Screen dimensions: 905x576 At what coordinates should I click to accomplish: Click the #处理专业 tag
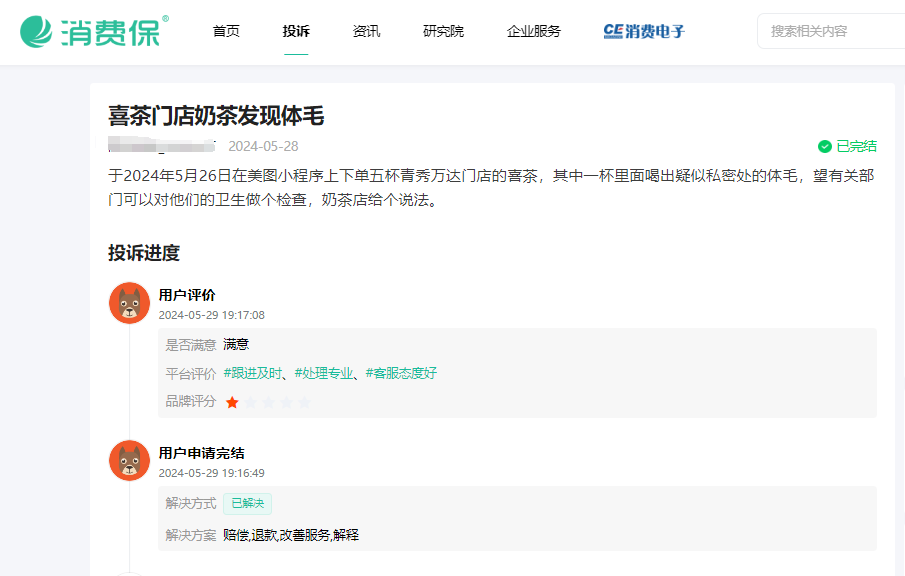click(x=324, y=373)
